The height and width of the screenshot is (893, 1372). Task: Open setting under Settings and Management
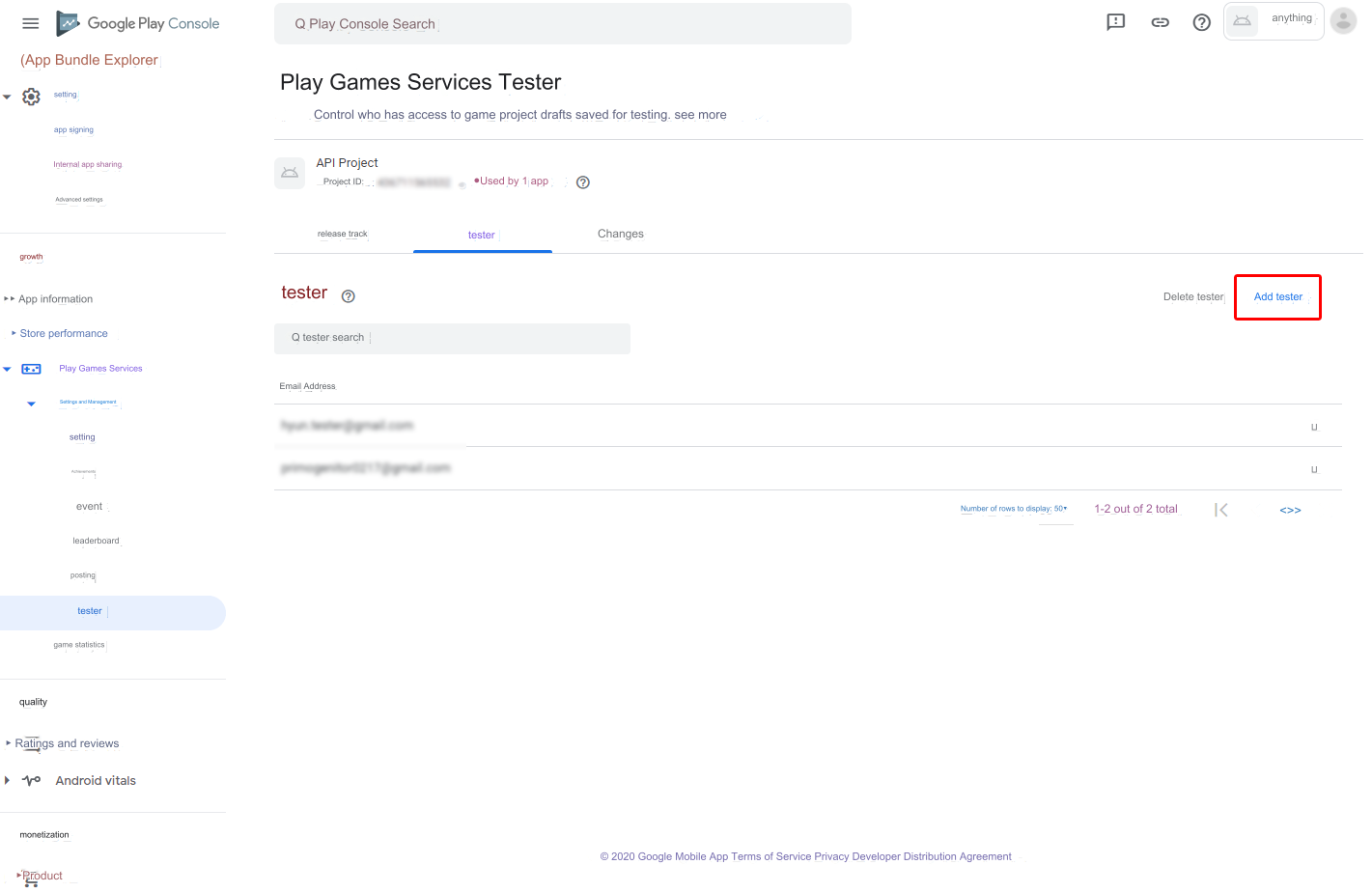82,437
